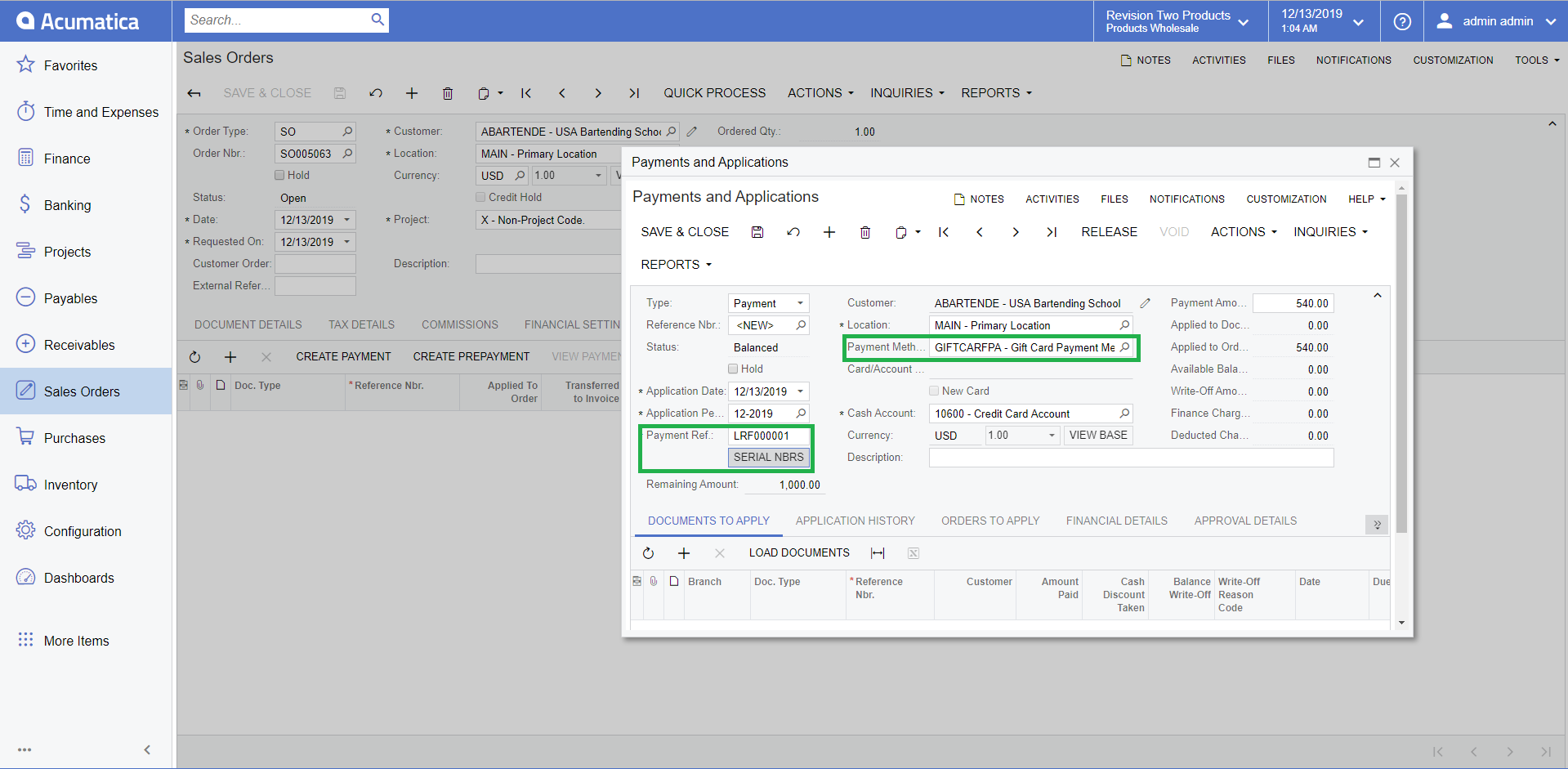Collapse the Payments dialog form header section

coord(1377,296)
